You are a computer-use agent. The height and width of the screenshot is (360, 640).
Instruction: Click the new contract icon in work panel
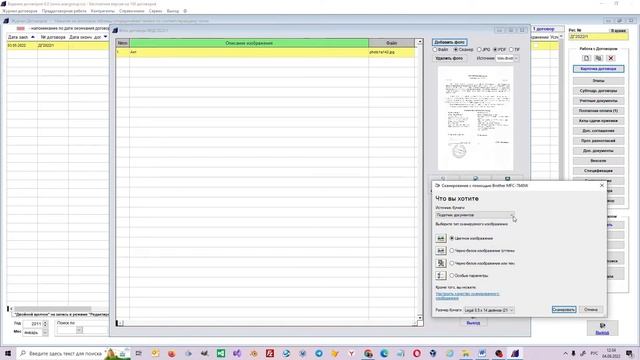tap(586, 58)
